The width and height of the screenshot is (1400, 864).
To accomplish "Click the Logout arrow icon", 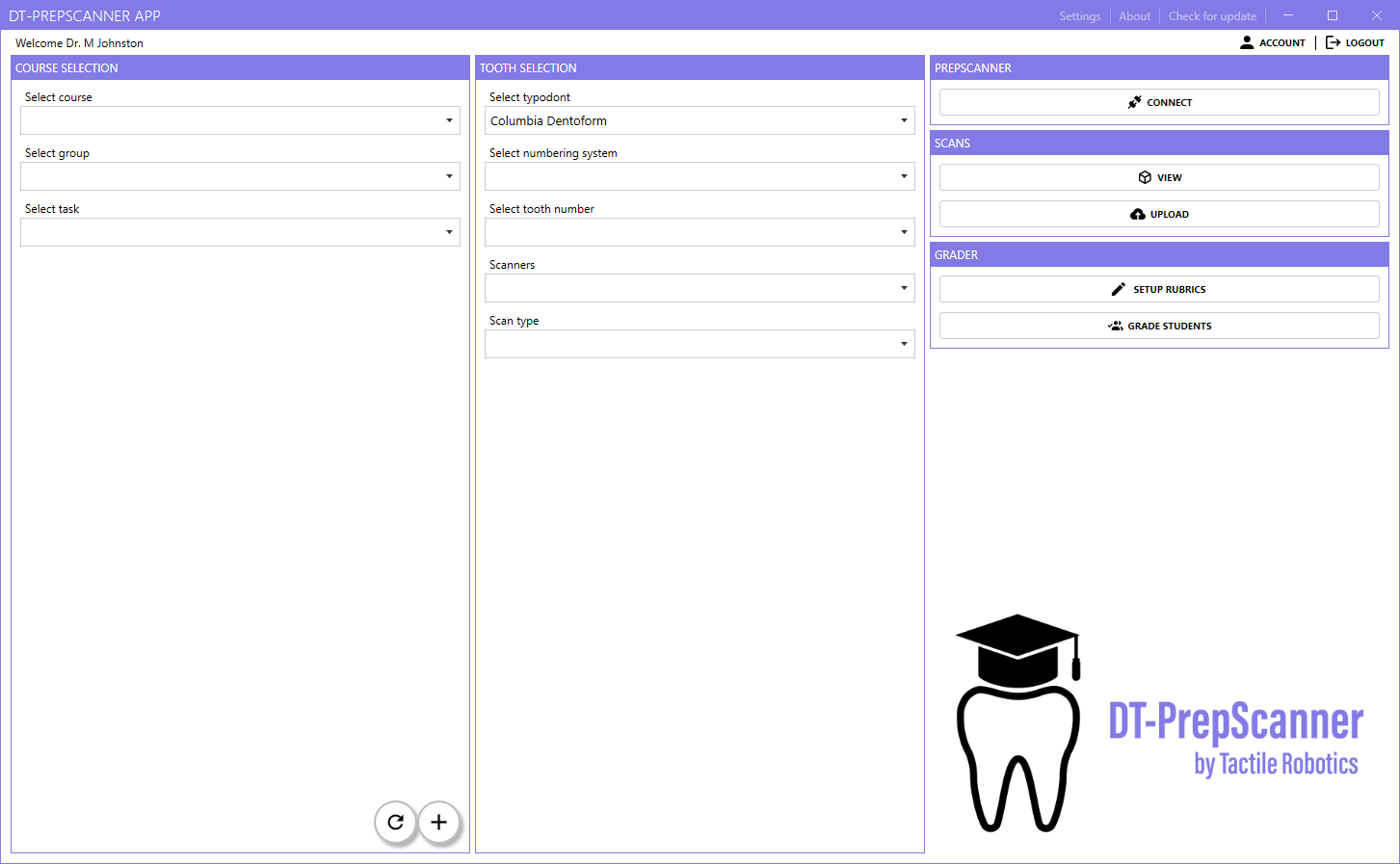I will click(1333, 42).
